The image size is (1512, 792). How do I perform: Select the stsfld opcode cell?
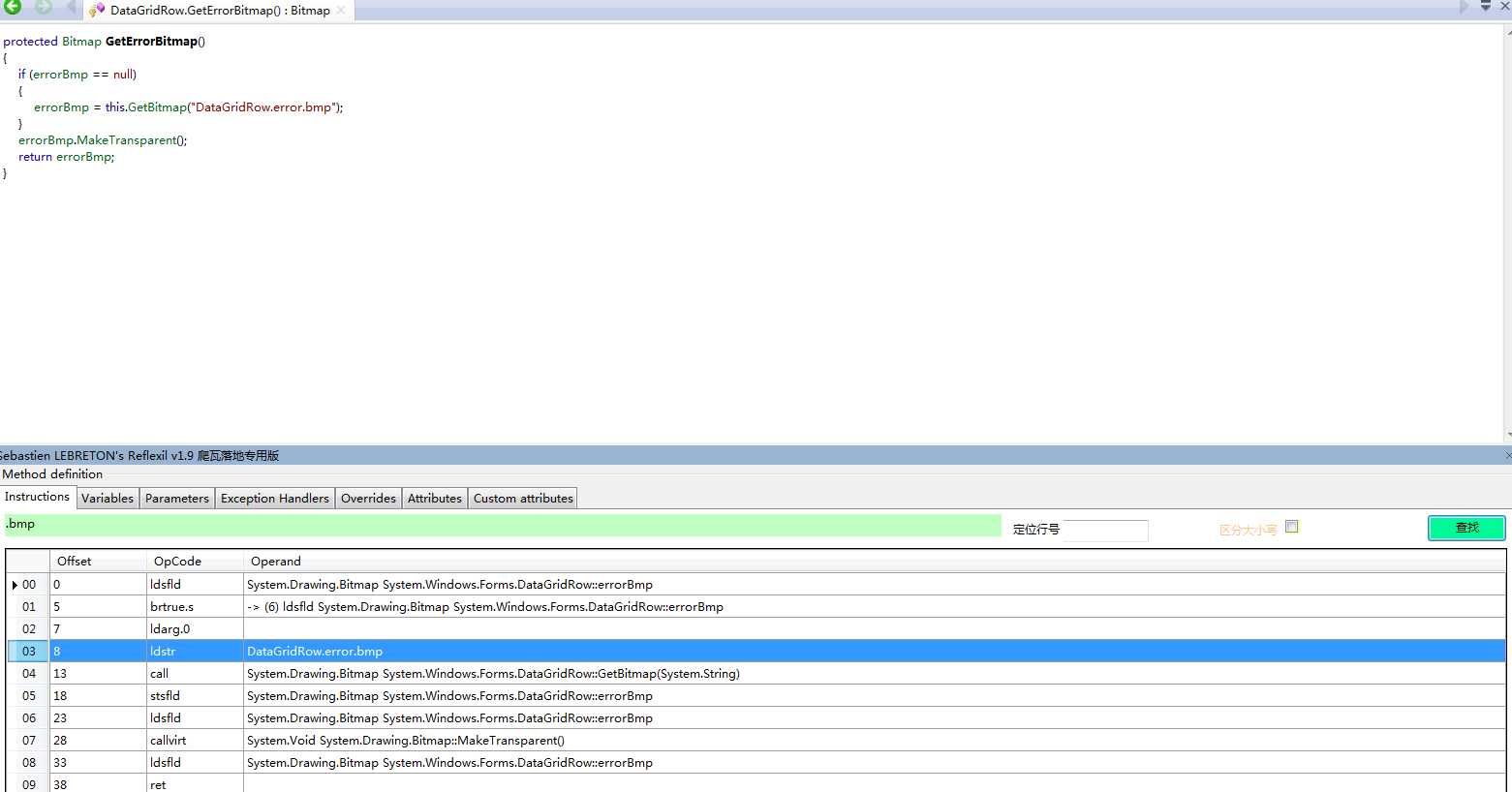(195, 696)
